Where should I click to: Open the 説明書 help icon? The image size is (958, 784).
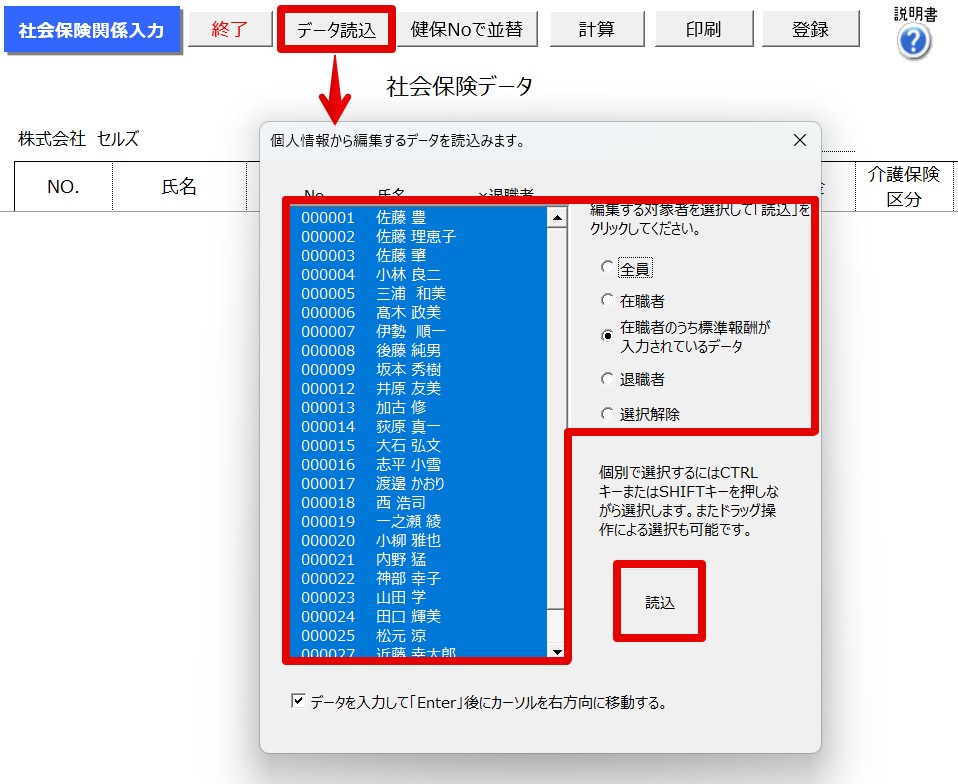coord(914,42)
